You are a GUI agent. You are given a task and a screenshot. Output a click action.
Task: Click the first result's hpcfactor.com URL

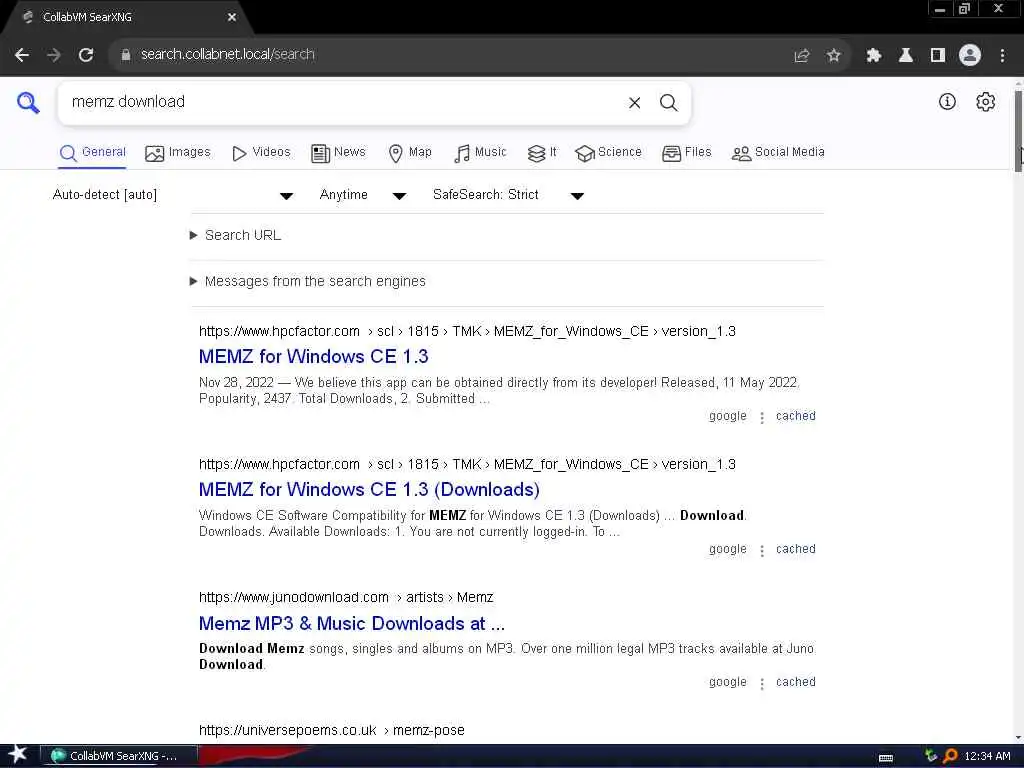[467, 331]
